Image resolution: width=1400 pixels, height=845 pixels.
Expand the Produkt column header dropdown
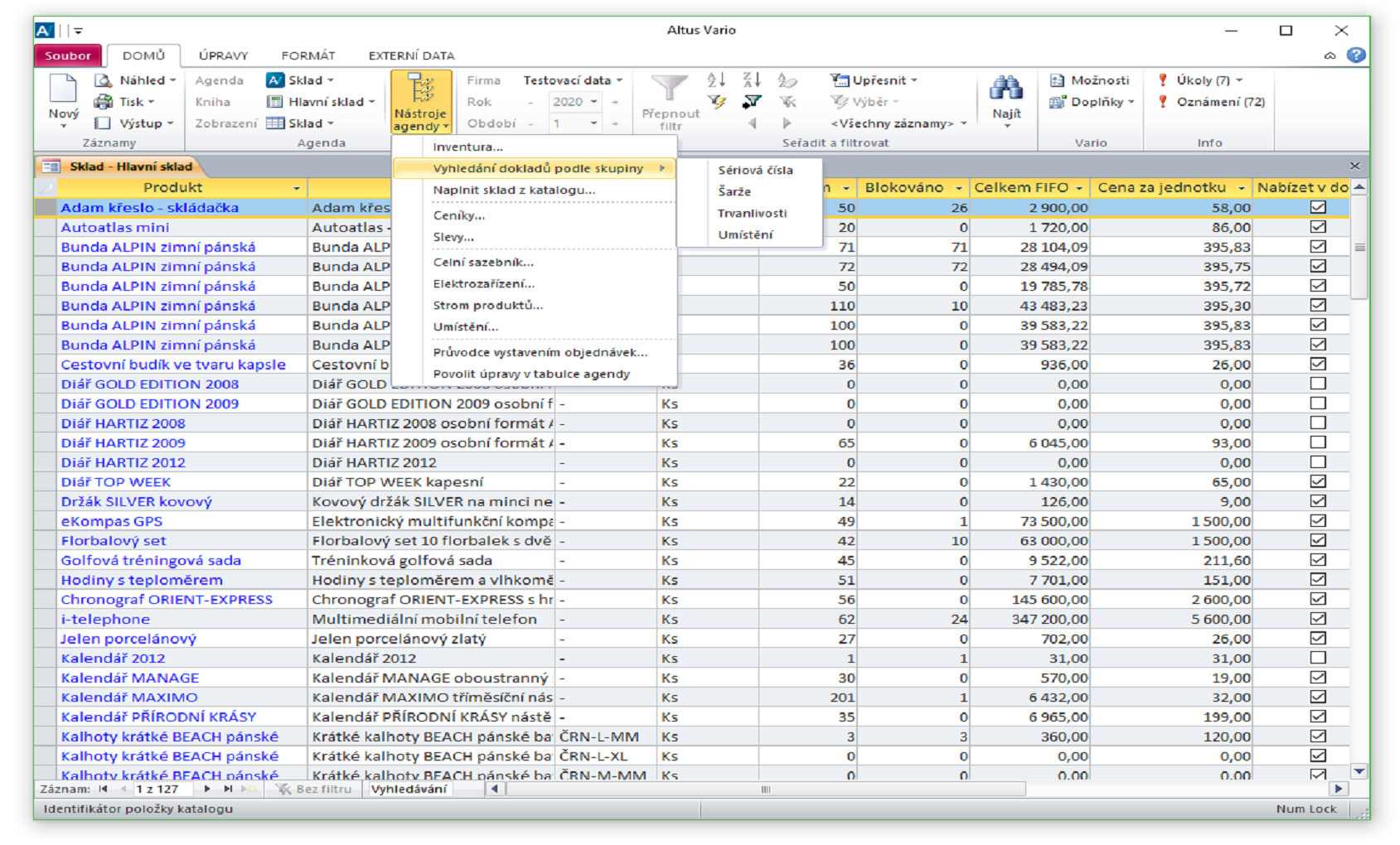(297, 188)
